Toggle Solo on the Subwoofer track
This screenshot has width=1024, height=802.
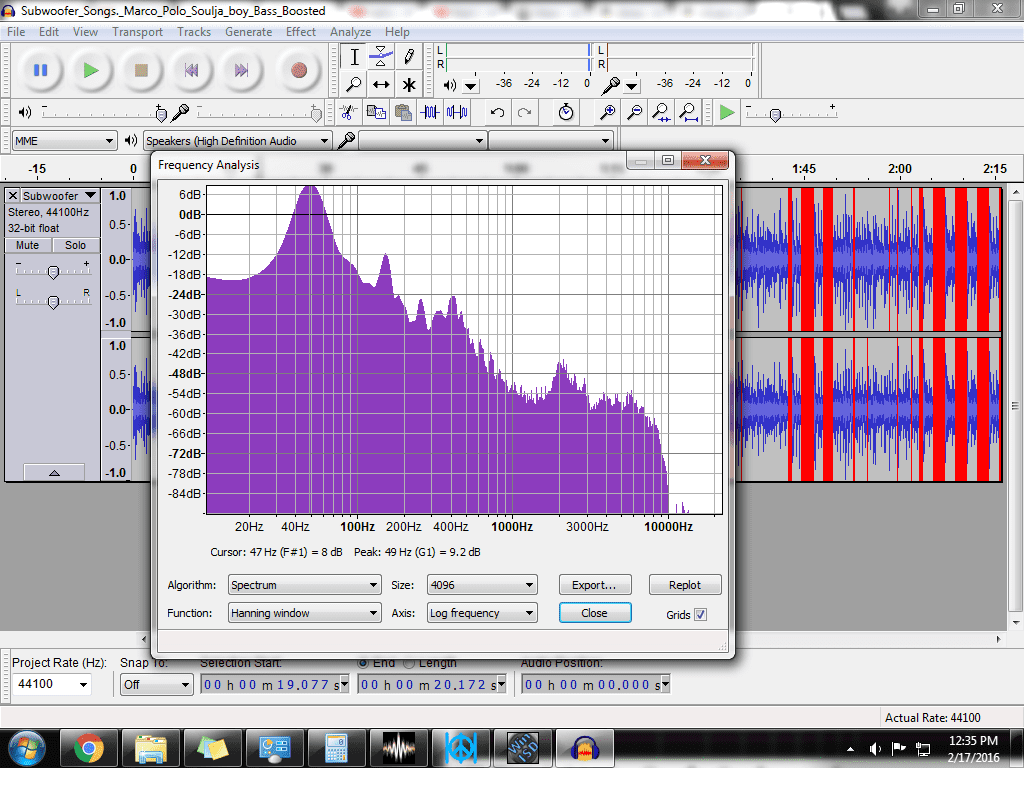click(75, 246)
